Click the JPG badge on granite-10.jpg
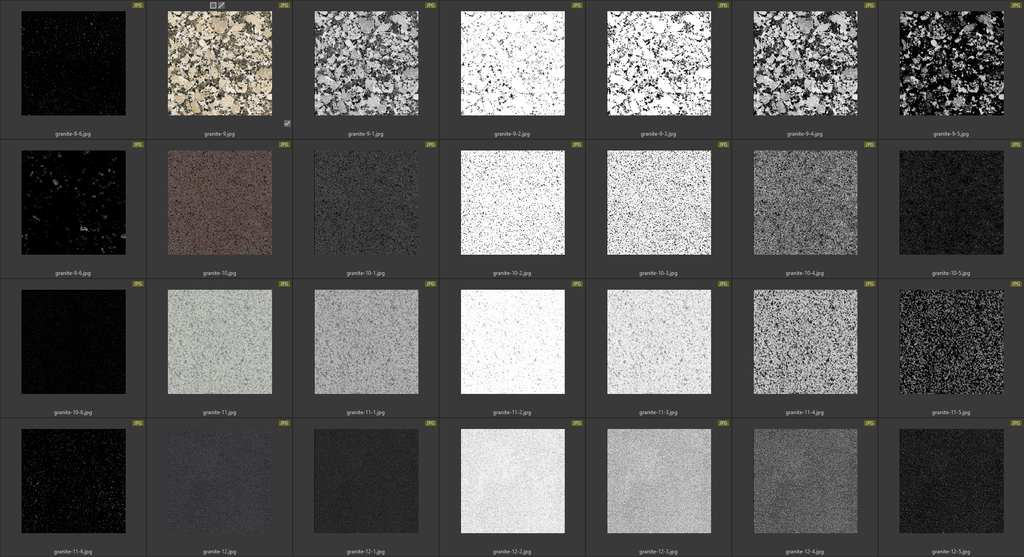The image size is (1024, 557). point(284,144)
